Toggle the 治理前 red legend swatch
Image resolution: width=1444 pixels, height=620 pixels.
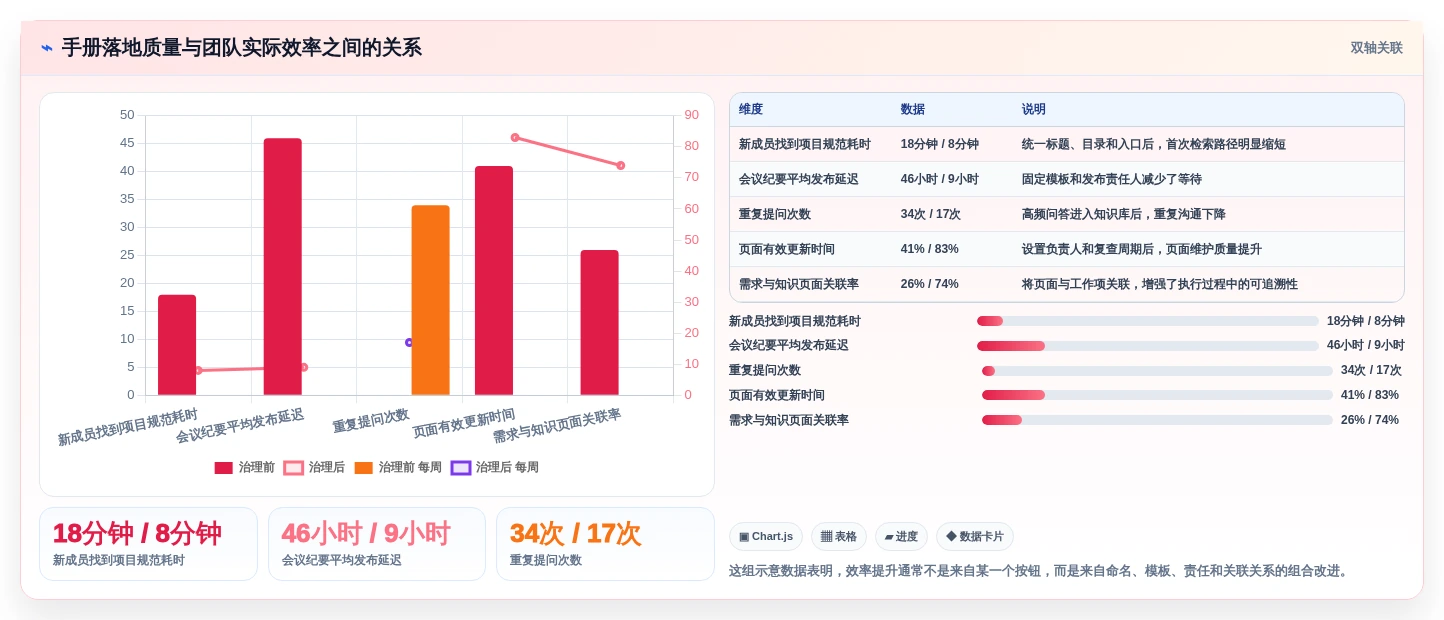pyautogui.click(x=223, y=468)
